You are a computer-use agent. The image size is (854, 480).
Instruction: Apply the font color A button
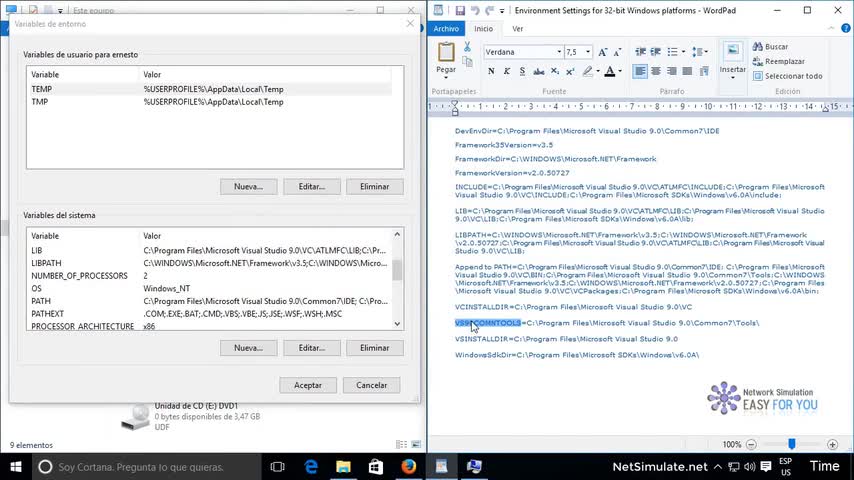point(610,71)
